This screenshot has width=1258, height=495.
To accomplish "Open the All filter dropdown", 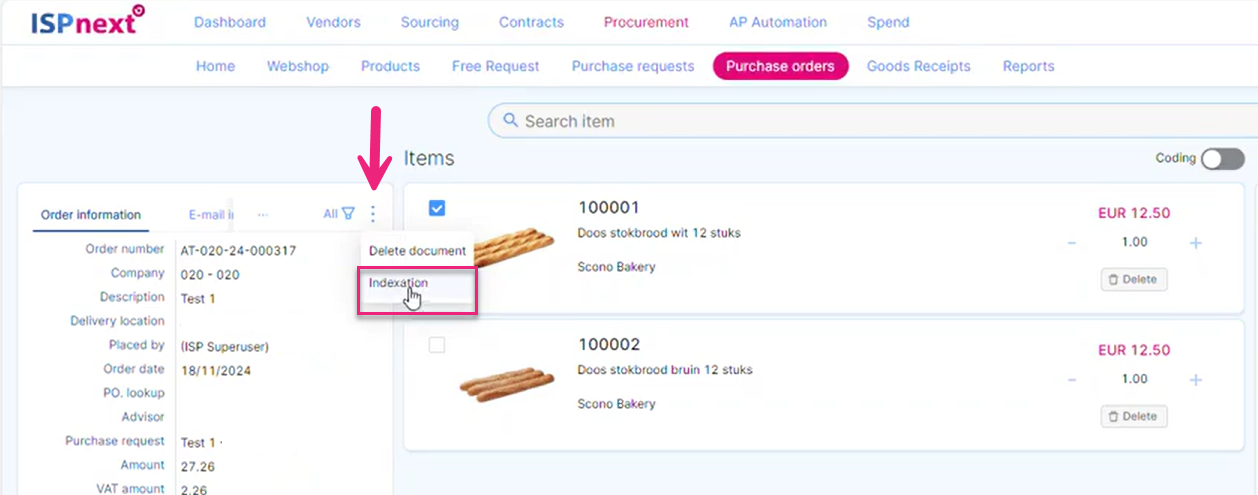I will coord(331,214).
